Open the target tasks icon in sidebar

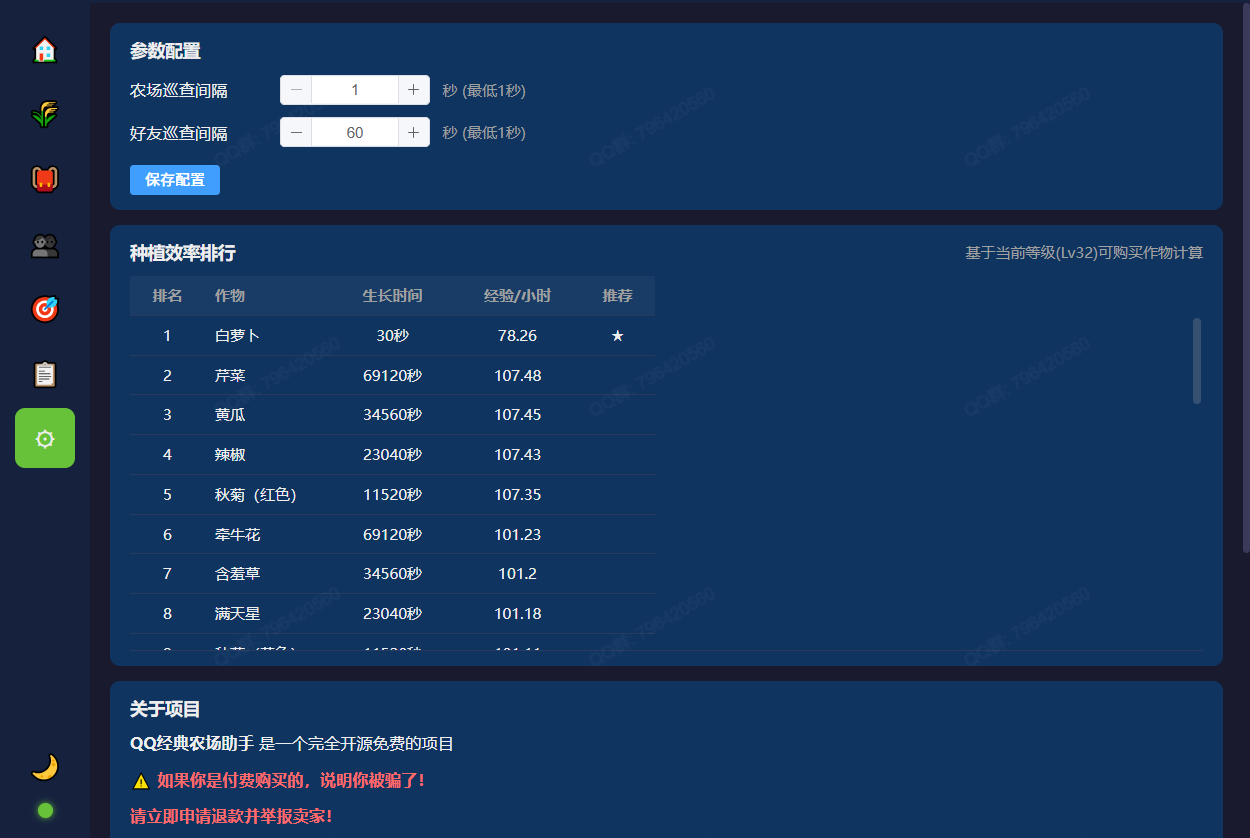[x=45, y=309]
